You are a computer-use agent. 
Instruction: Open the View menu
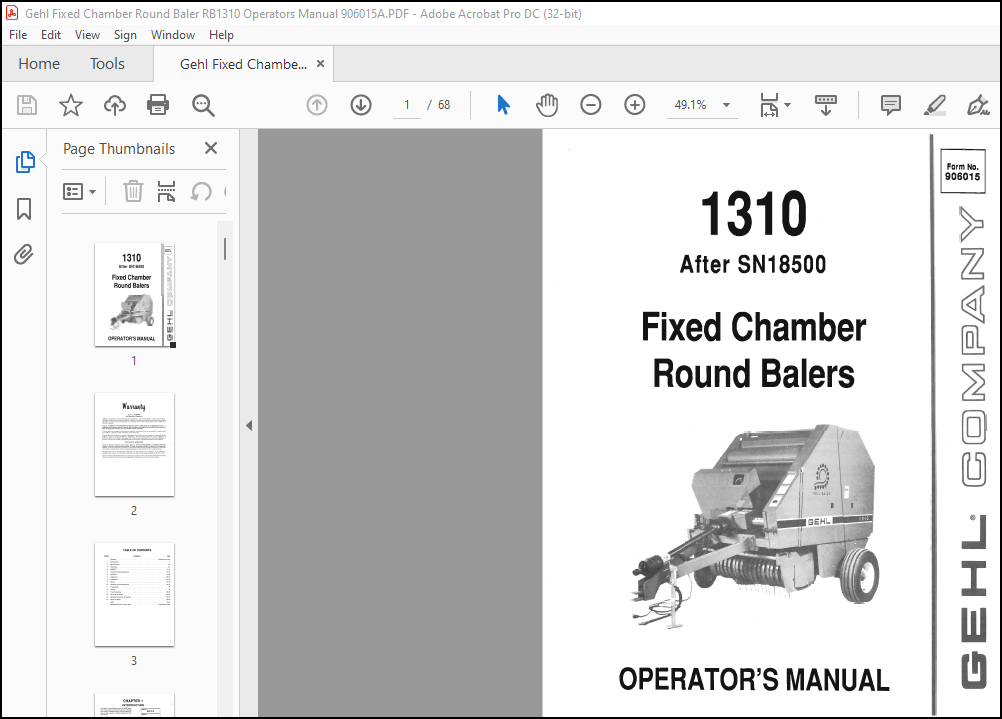point(87,35)
